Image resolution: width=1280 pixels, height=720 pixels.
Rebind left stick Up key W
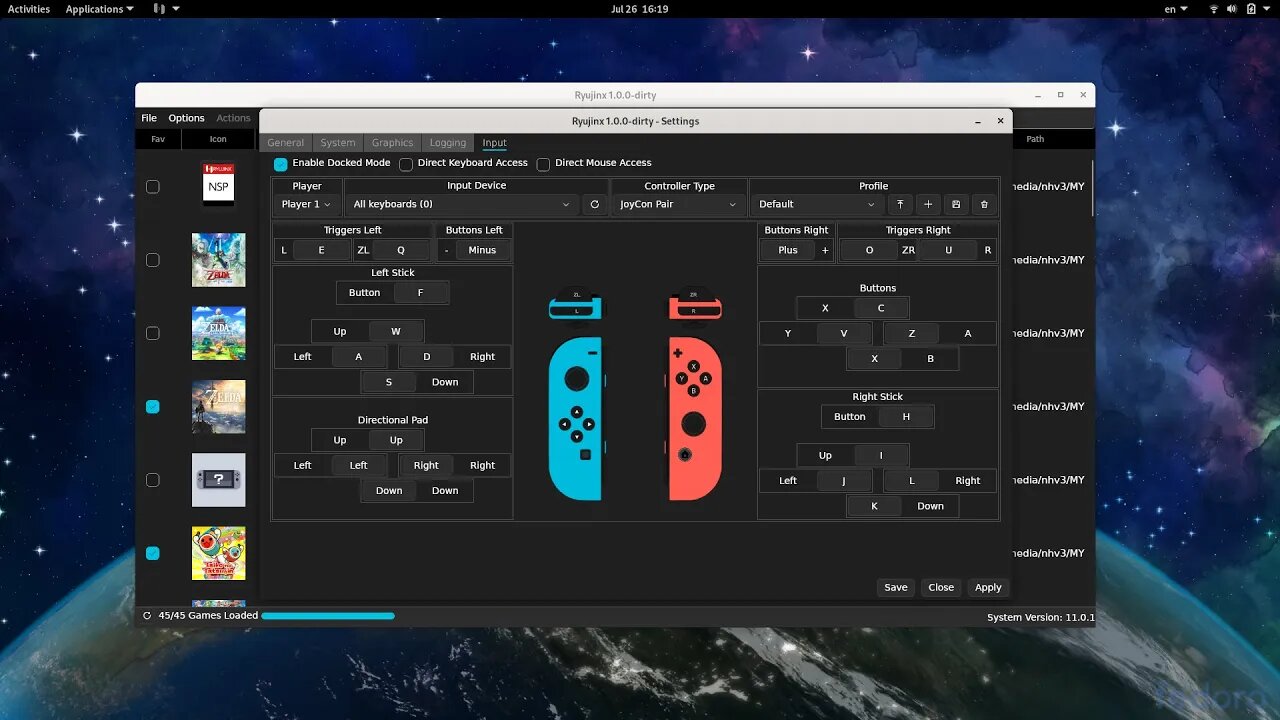click(x=396, y=331)
